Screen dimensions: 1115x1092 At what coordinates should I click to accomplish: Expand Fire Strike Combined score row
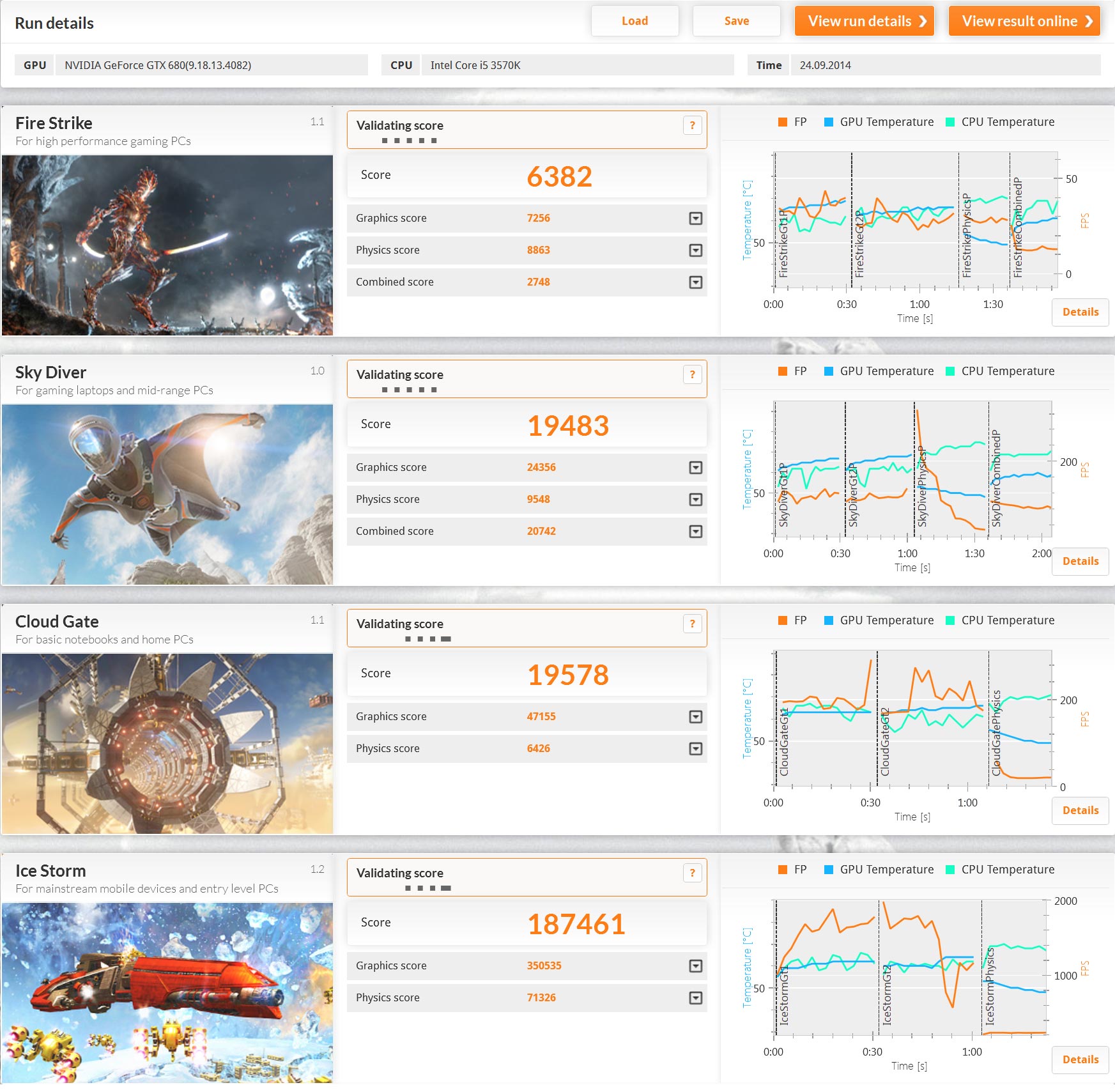pyautogui.click(x=696, y=282)
